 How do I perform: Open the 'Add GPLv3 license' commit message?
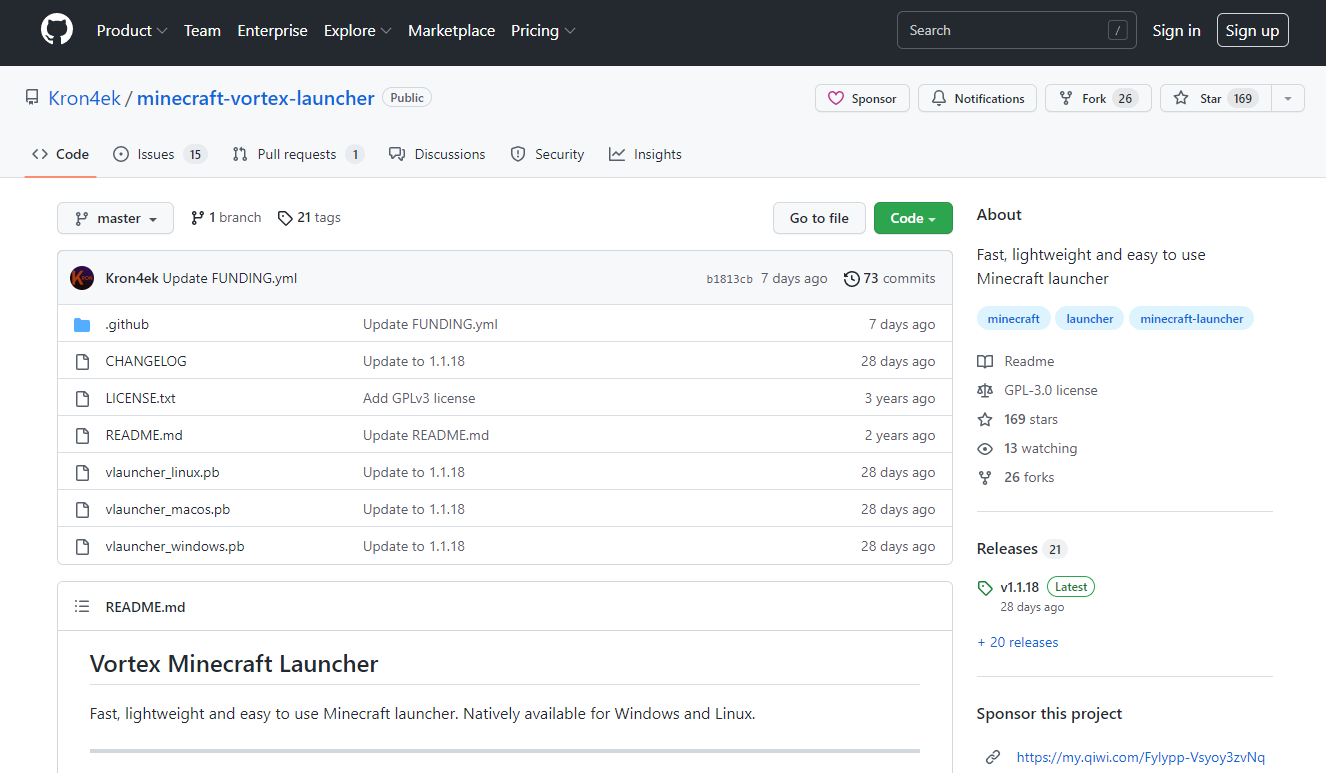point(419,398)
